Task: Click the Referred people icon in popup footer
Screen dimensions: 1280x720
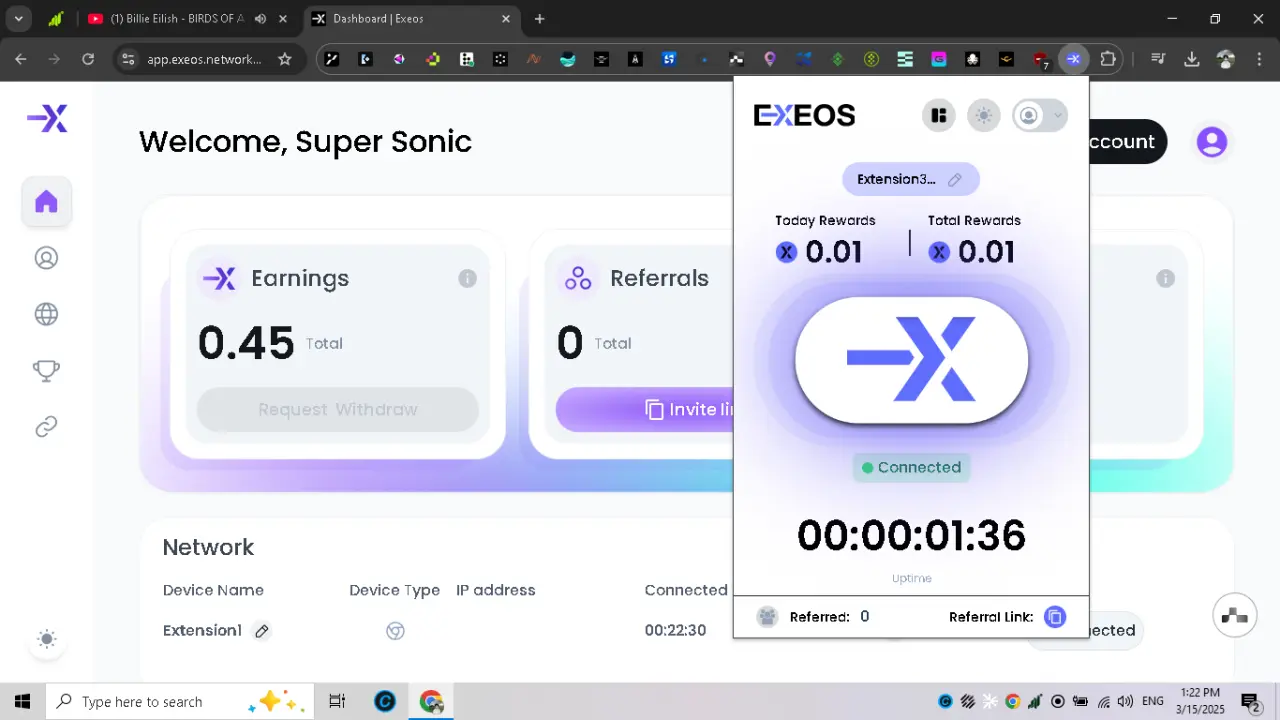Action: (767, 617)
